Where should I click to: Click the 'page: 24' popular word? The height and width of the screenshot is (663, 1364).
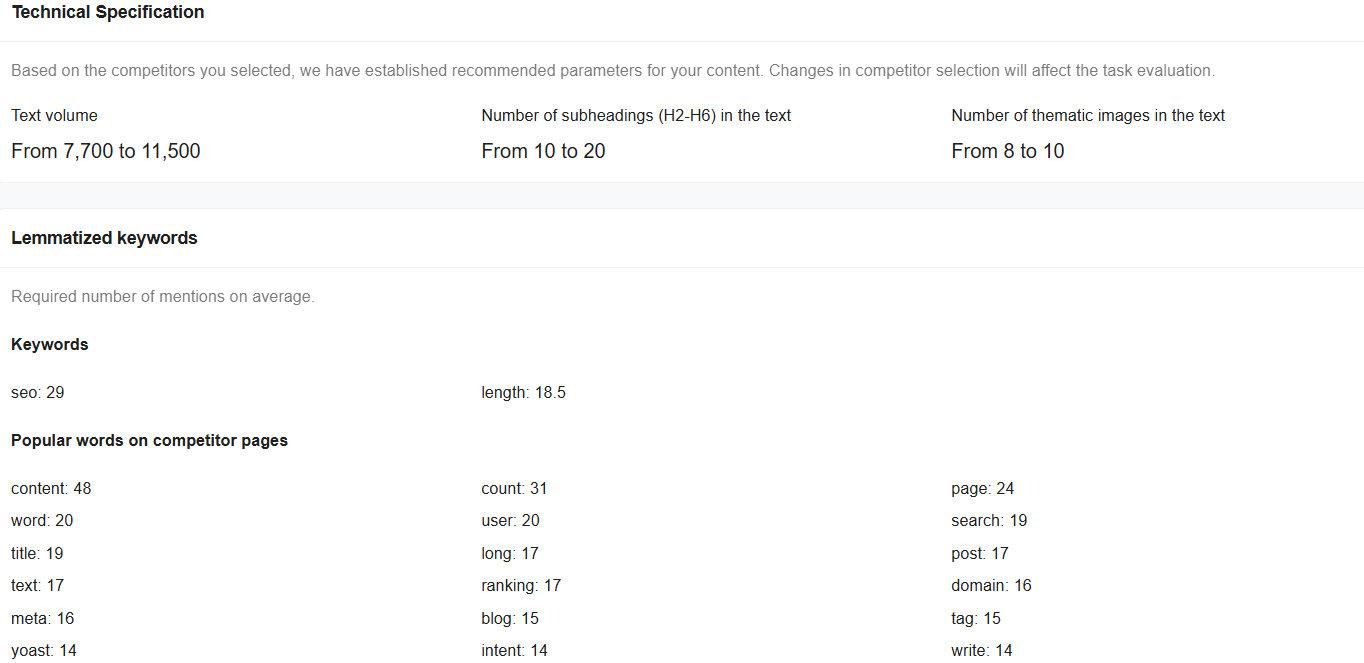[x=982, y=489]
